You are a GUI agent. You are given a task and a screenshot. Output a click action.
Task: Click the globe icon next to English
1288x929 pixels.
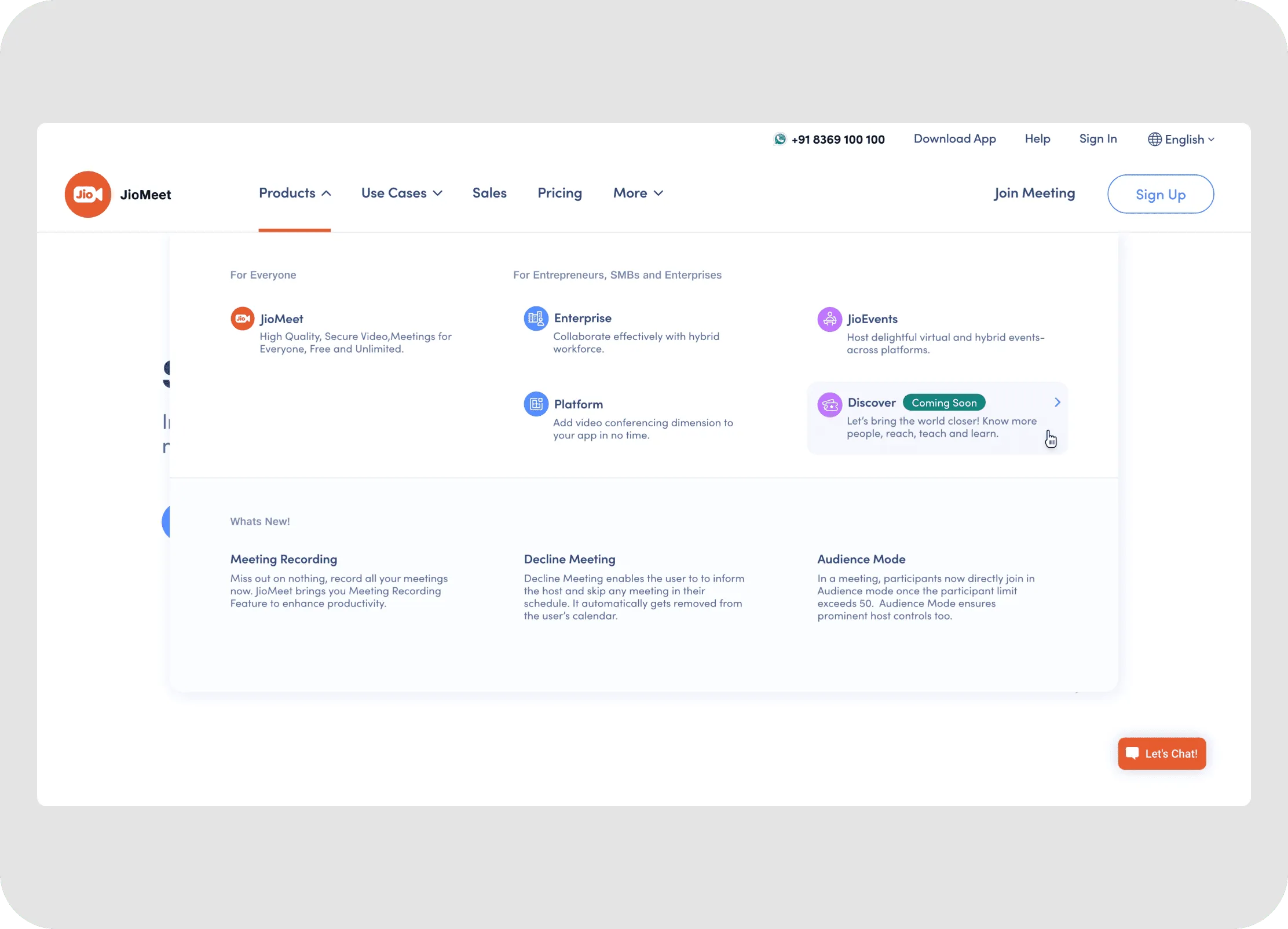tap(1155, 139)
